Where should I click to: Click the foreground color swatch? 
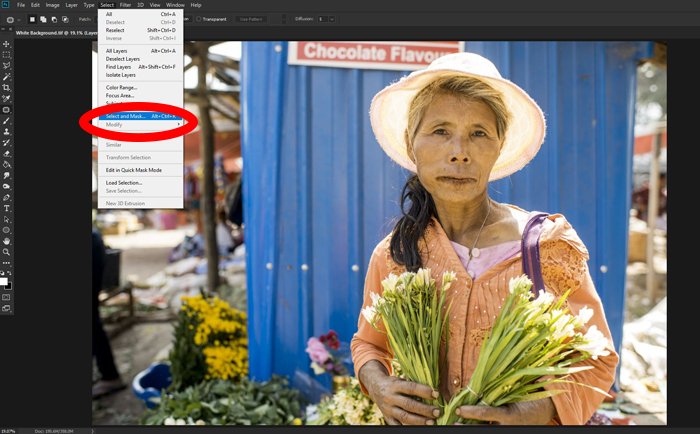pos(5,280)
